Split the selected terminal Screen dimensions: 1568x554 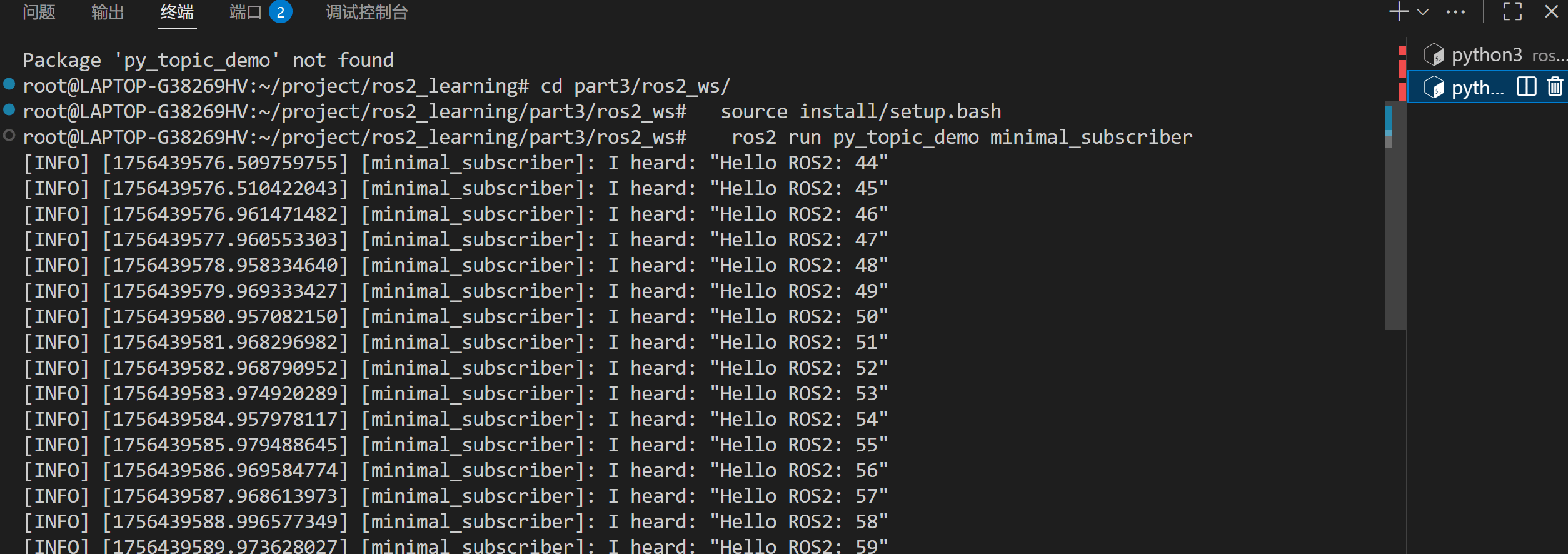1526,86
